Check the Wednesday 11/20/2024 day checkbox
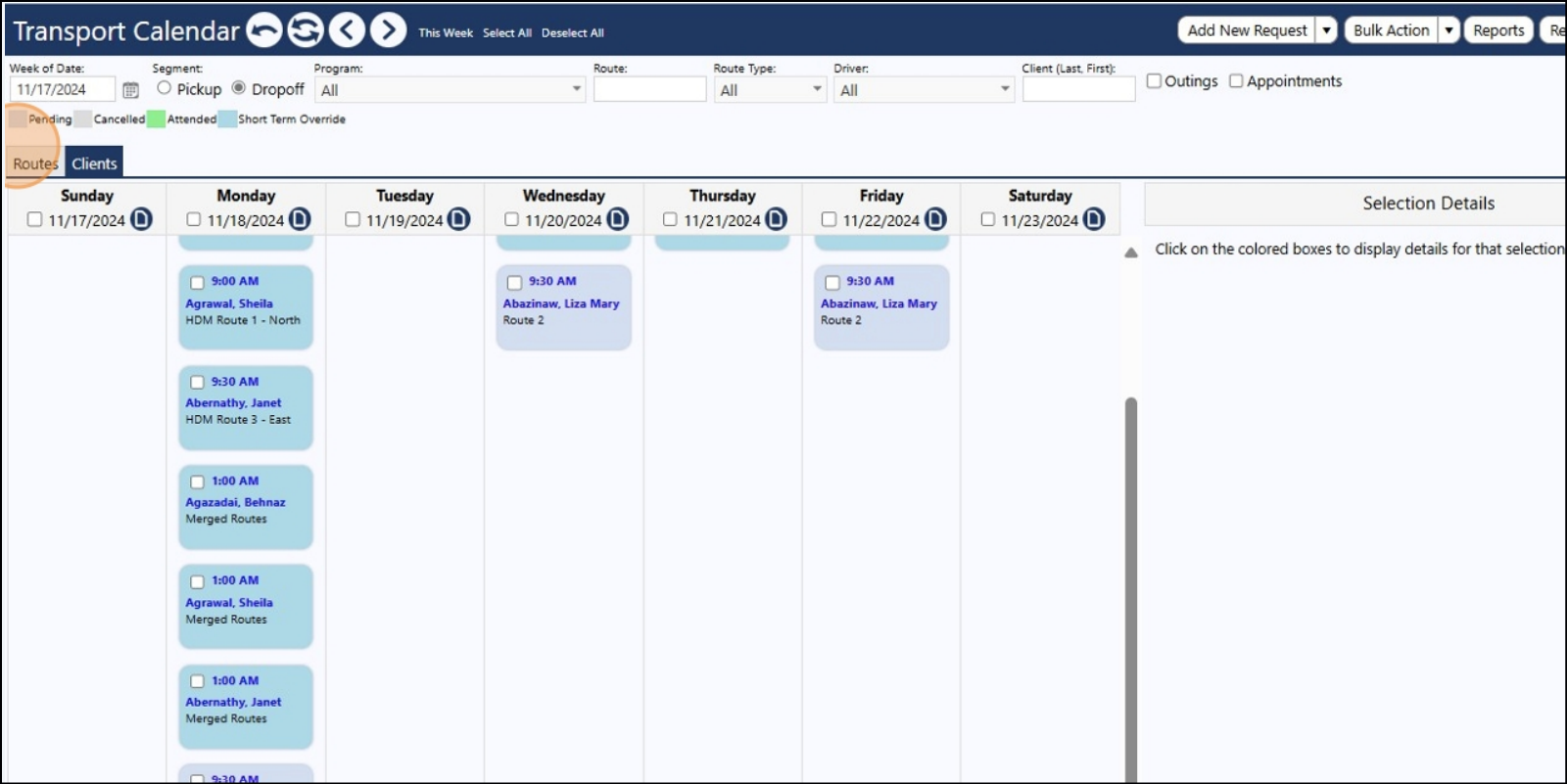 point(511,219)
